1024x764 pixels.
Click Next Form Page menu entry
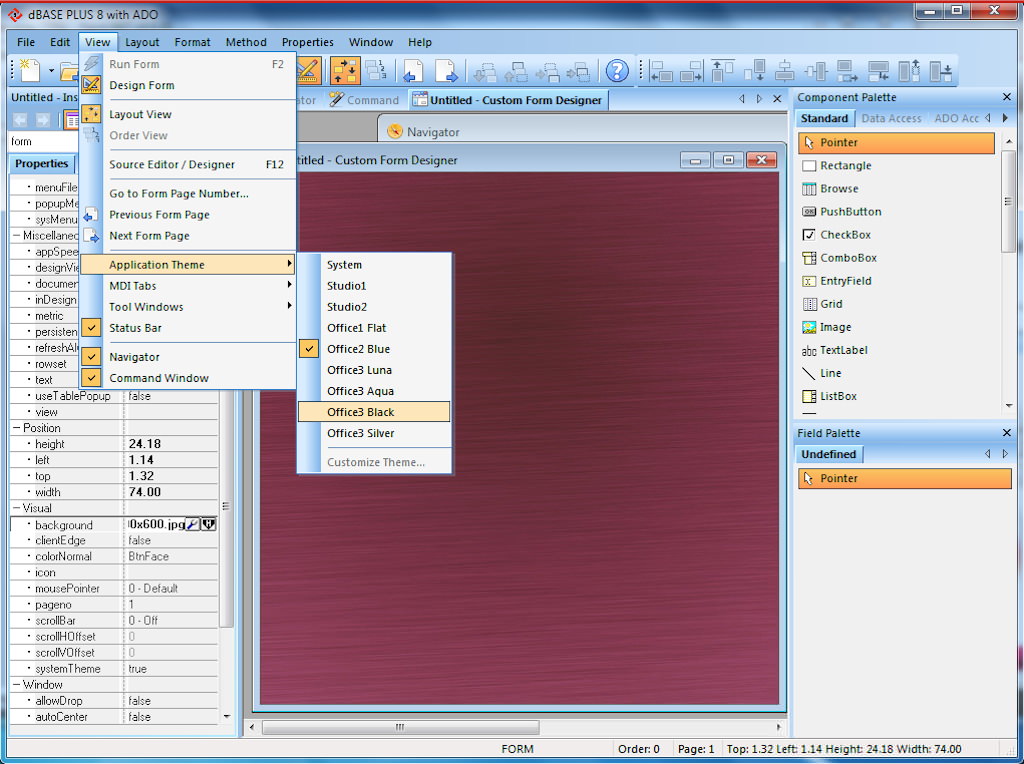pos(187,236)
